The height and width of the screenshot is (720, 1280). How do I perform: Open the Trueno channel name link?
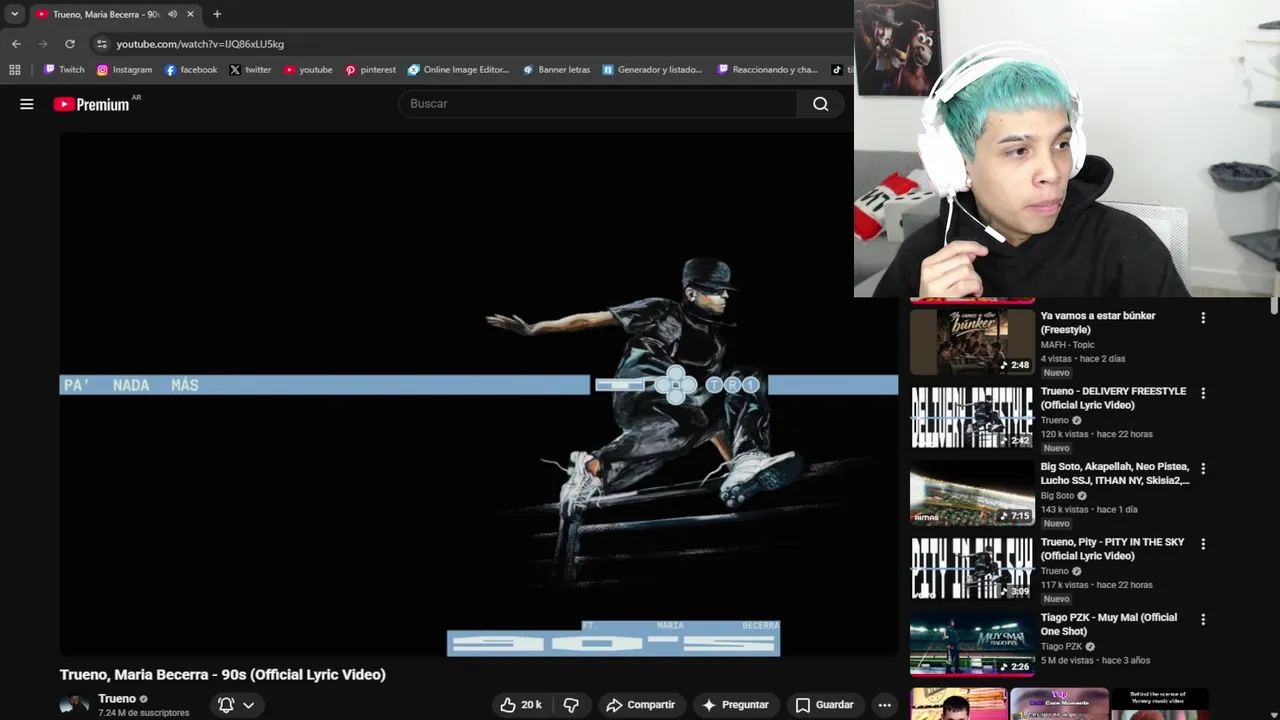click(117, 699)
